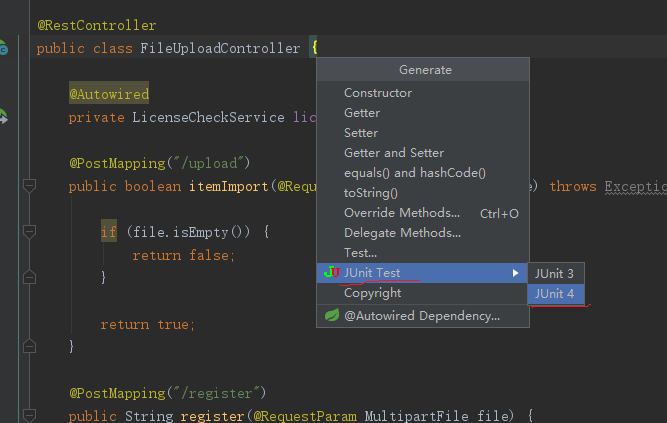Click the fold end marker after the if block
The image size is (667, 423).
click(29, 277)
